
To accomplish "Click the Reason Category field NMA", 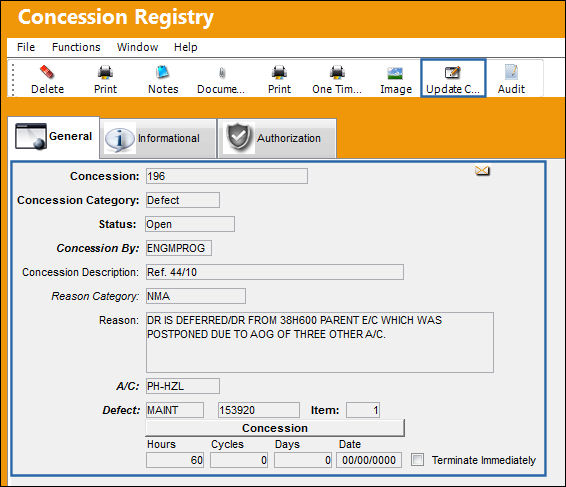I will coord(196,296).
